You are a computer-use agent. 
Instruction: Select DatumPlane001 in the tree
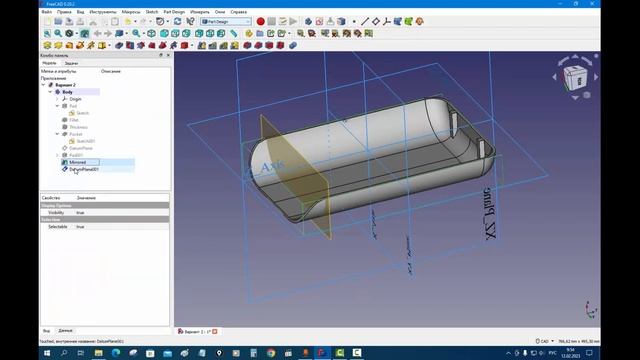pos(84,169)
